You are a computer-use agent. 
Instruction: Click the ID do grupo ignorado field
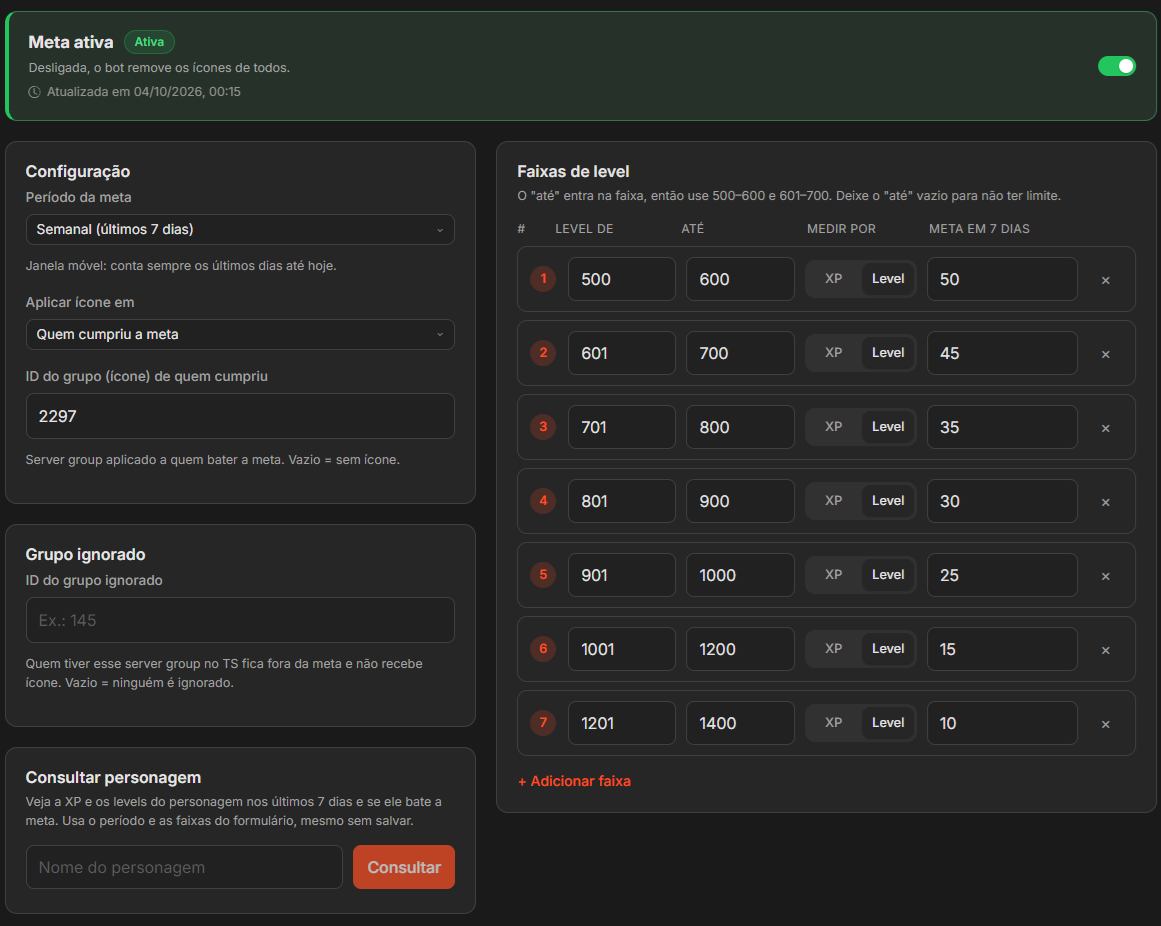coord(240,620)
